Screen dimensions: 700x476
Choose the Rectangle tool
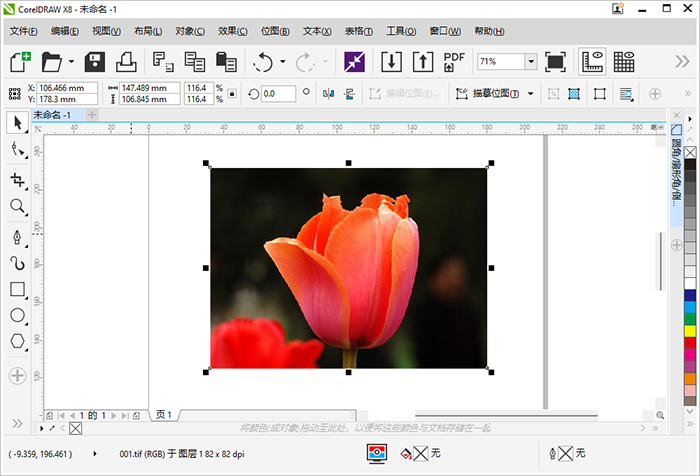click(17, 290)
